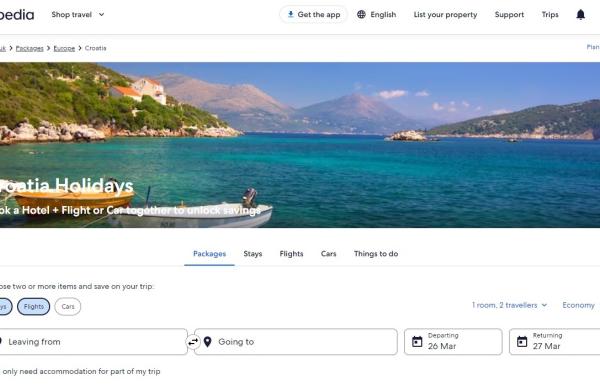
Task: Click the globe language icon
Action: (x=361, y=15)
